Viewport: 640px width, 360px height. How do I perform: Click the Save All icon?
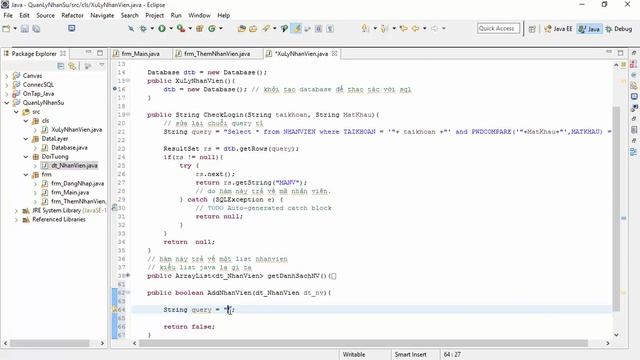click(x=36, y=29)
